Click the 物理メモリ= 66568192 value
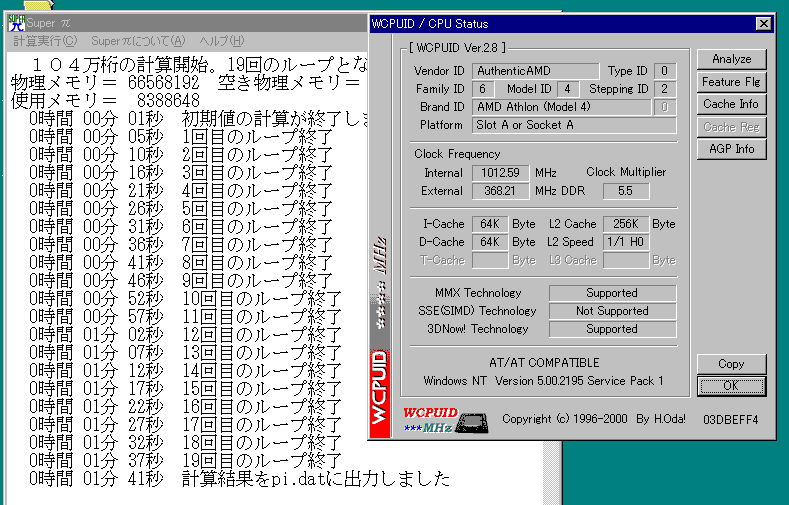789x505 pixels. click(163, 82)
